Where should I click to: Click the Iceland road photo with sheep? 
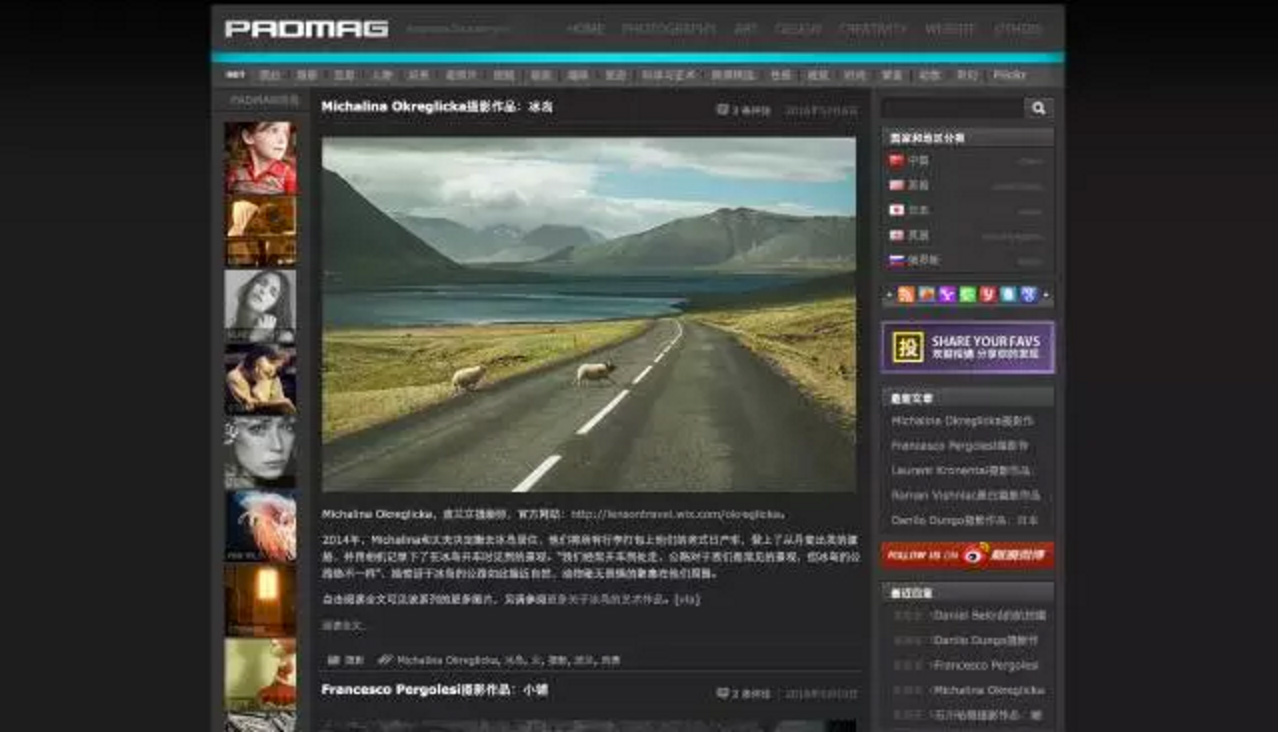click(x=589, y=314)
